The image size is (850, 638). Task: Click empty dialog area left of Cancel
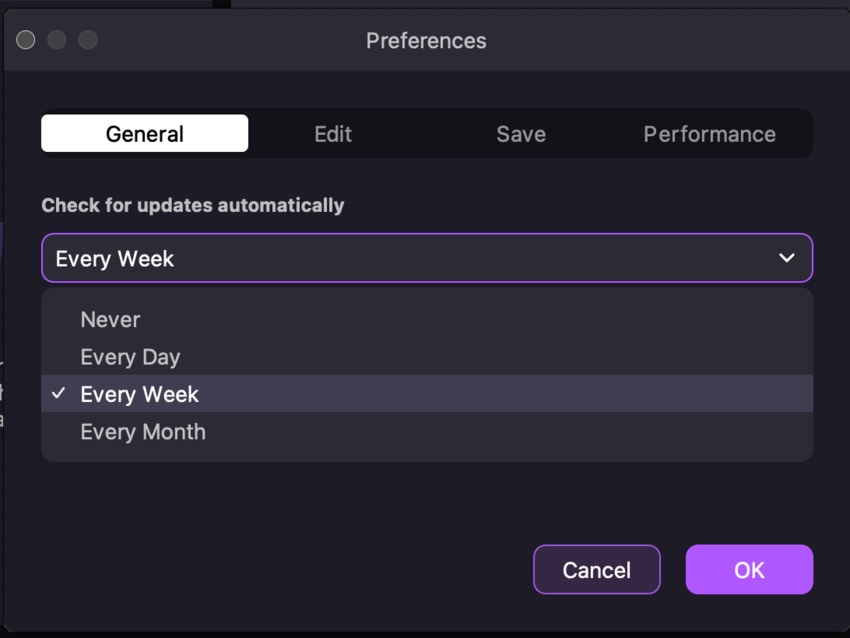[280, 570]
